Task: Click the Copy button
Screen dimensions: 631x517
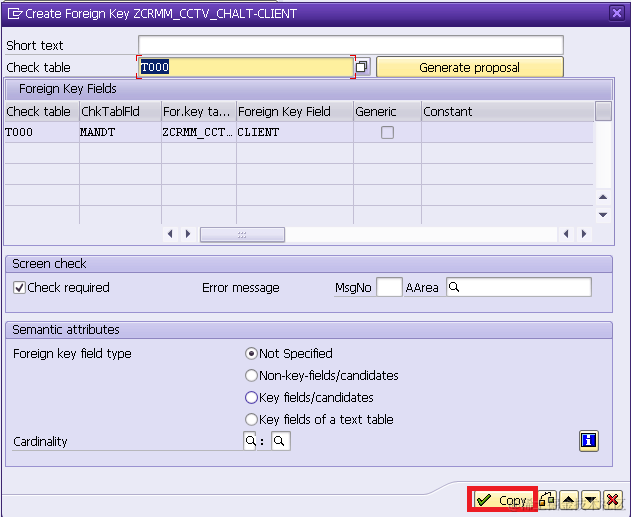Action: (x=502, y=500)
